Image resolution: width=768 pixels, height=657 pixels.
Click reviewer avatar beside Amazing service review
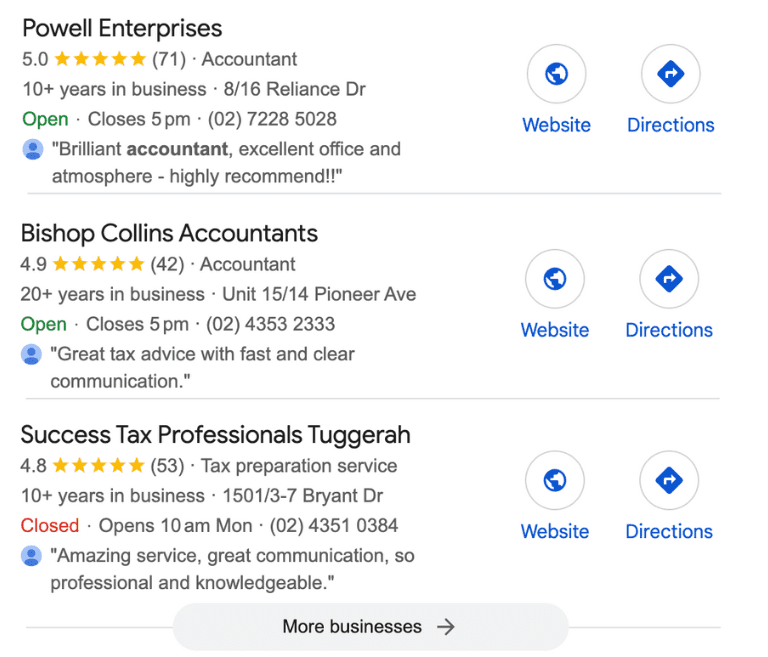[31, 556]
